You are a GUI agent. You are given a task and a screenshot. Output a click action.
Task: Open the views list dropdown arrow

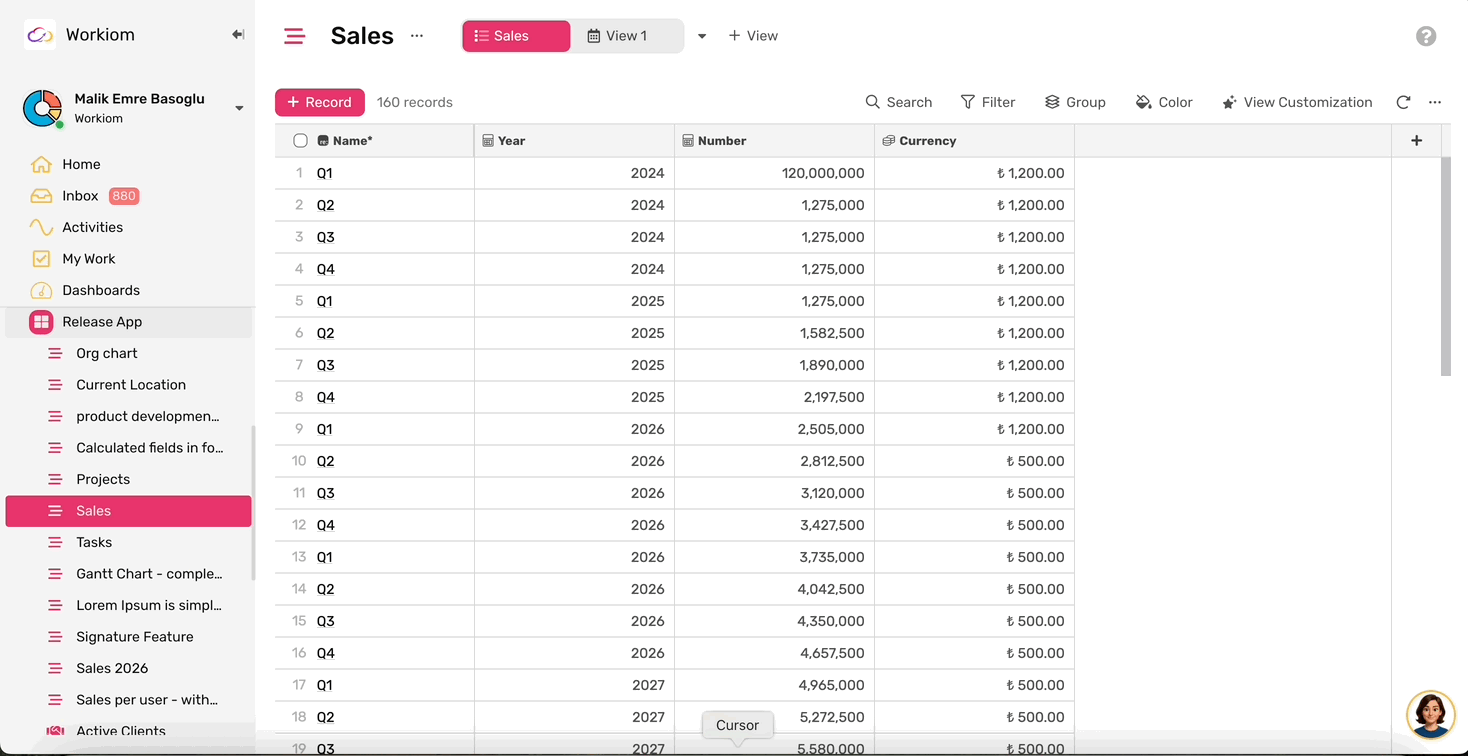pyautogui.click(x=702, y=36)
